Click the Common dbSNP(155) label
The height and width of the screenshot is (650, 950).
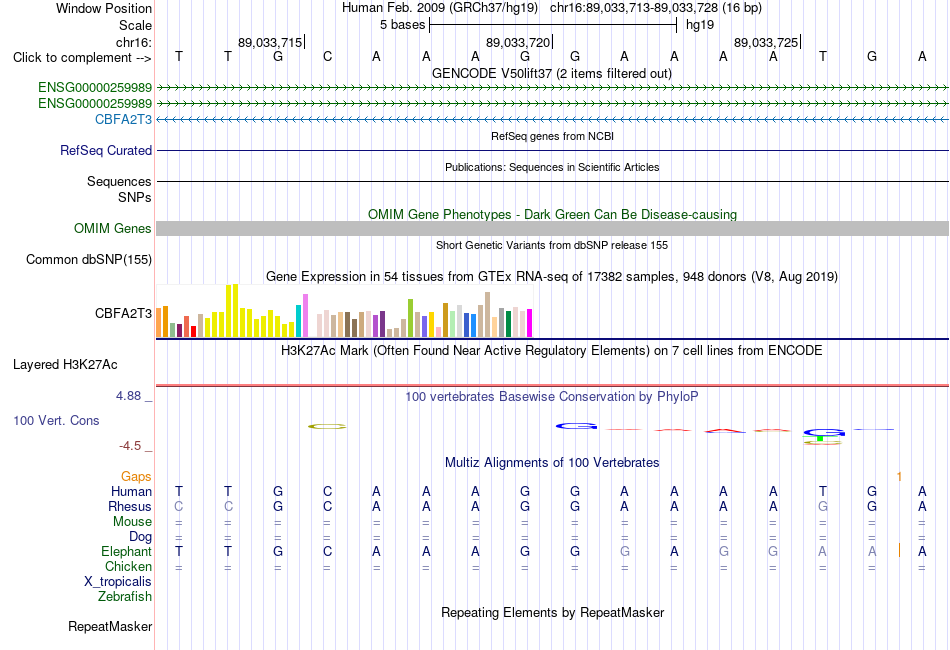click(x=88, y=259)
